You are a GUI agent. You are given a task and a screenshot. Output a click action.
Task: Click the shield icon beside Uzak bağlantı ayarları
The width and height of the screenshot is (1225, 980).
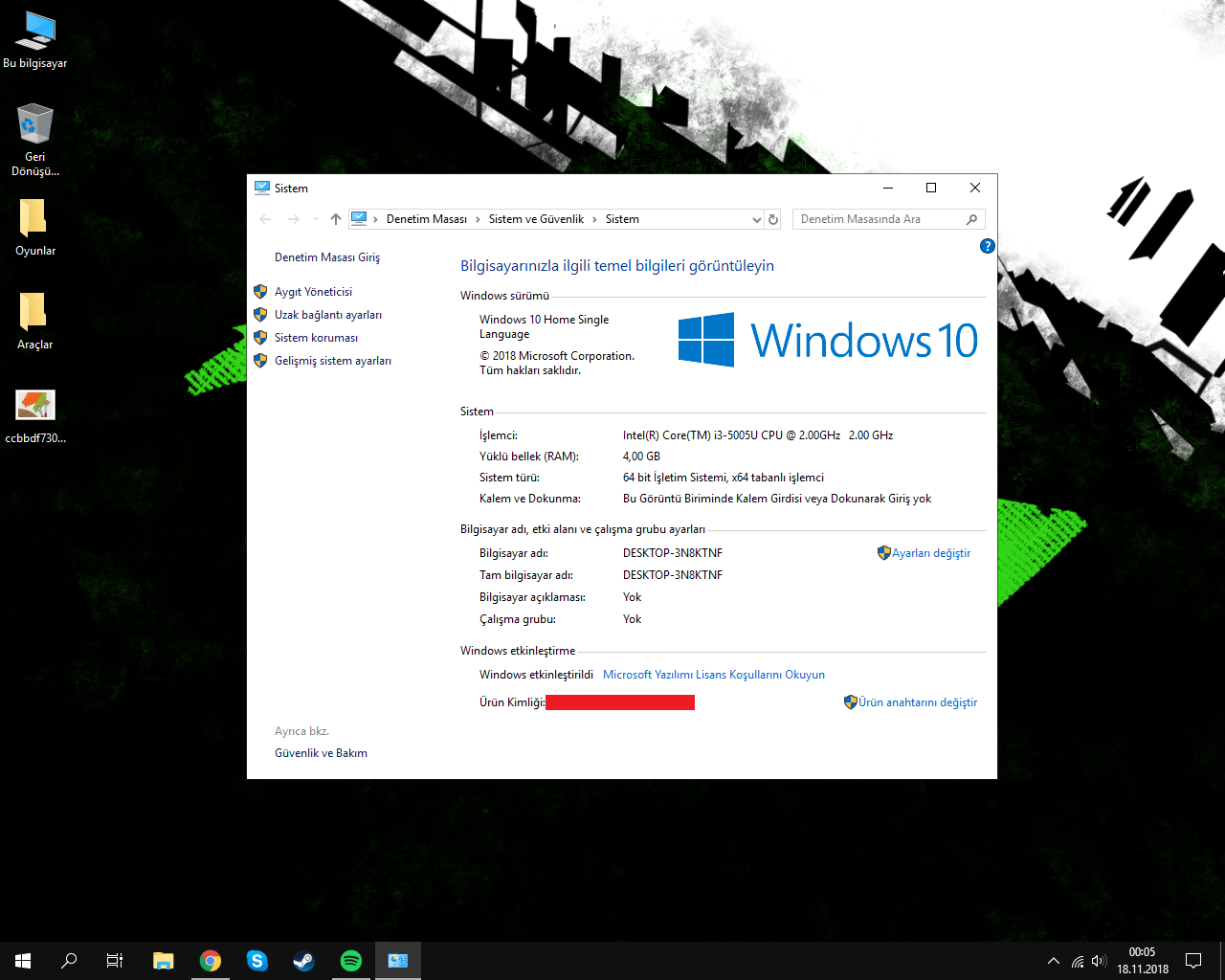pyautogui.click(x=260, y=314)
